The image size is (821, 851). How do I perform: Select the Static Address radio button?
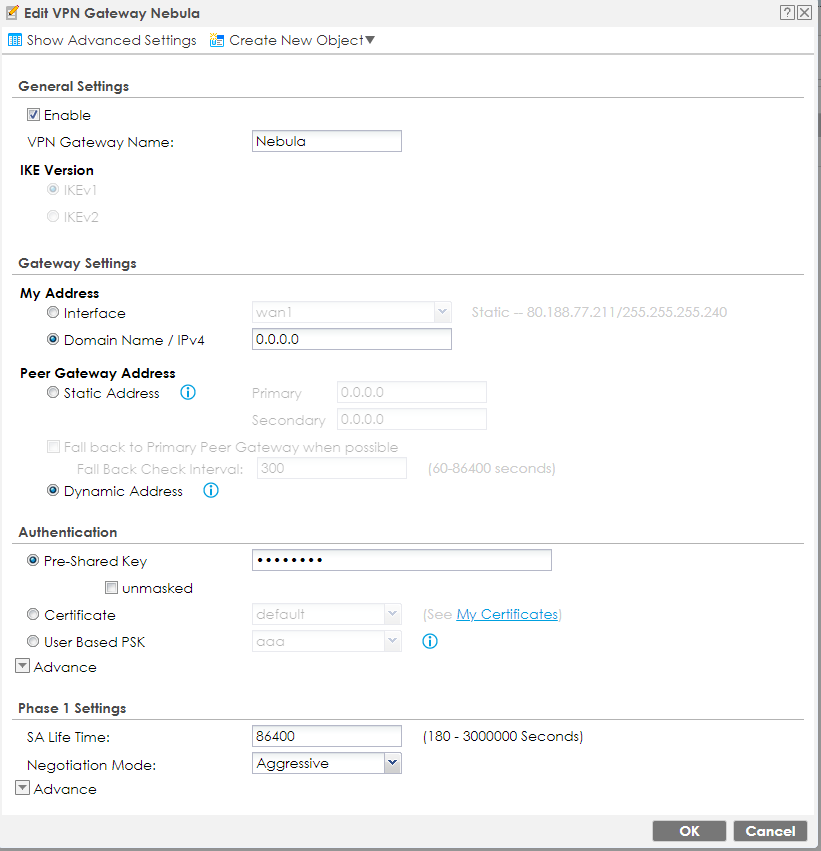click(x=52, y=392)
